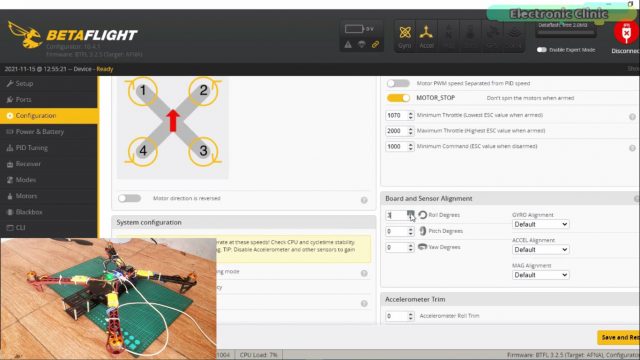Click the Disconnect icon in the header
640x360 pixels.
pyautogui.click(x=626, y=33)
